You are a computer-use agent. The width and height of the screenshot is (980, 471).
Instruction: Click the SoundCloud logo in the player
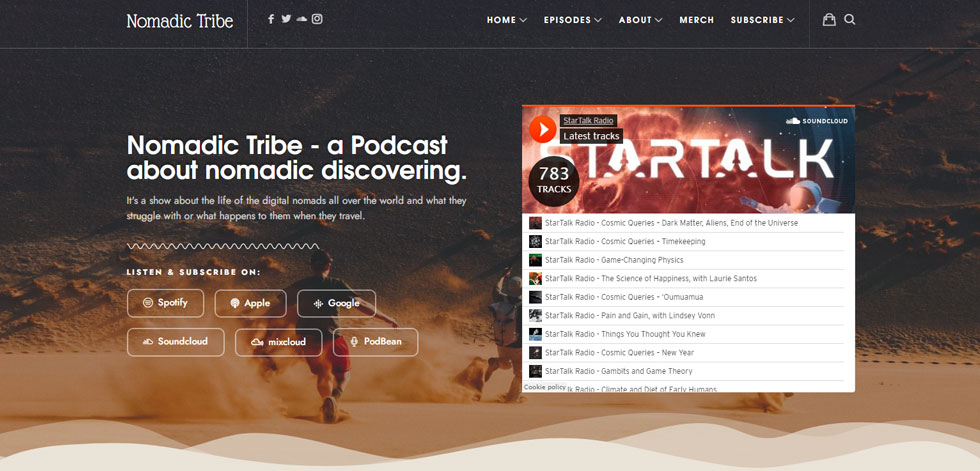click(x=817, y=121)
